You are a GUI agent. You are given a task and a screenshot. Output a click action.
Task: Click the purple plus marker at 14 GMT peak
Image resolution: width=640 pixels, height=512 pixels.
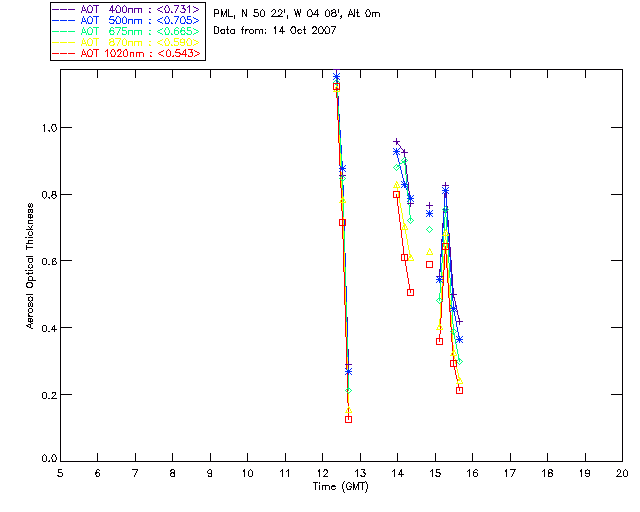pos(396,142)
